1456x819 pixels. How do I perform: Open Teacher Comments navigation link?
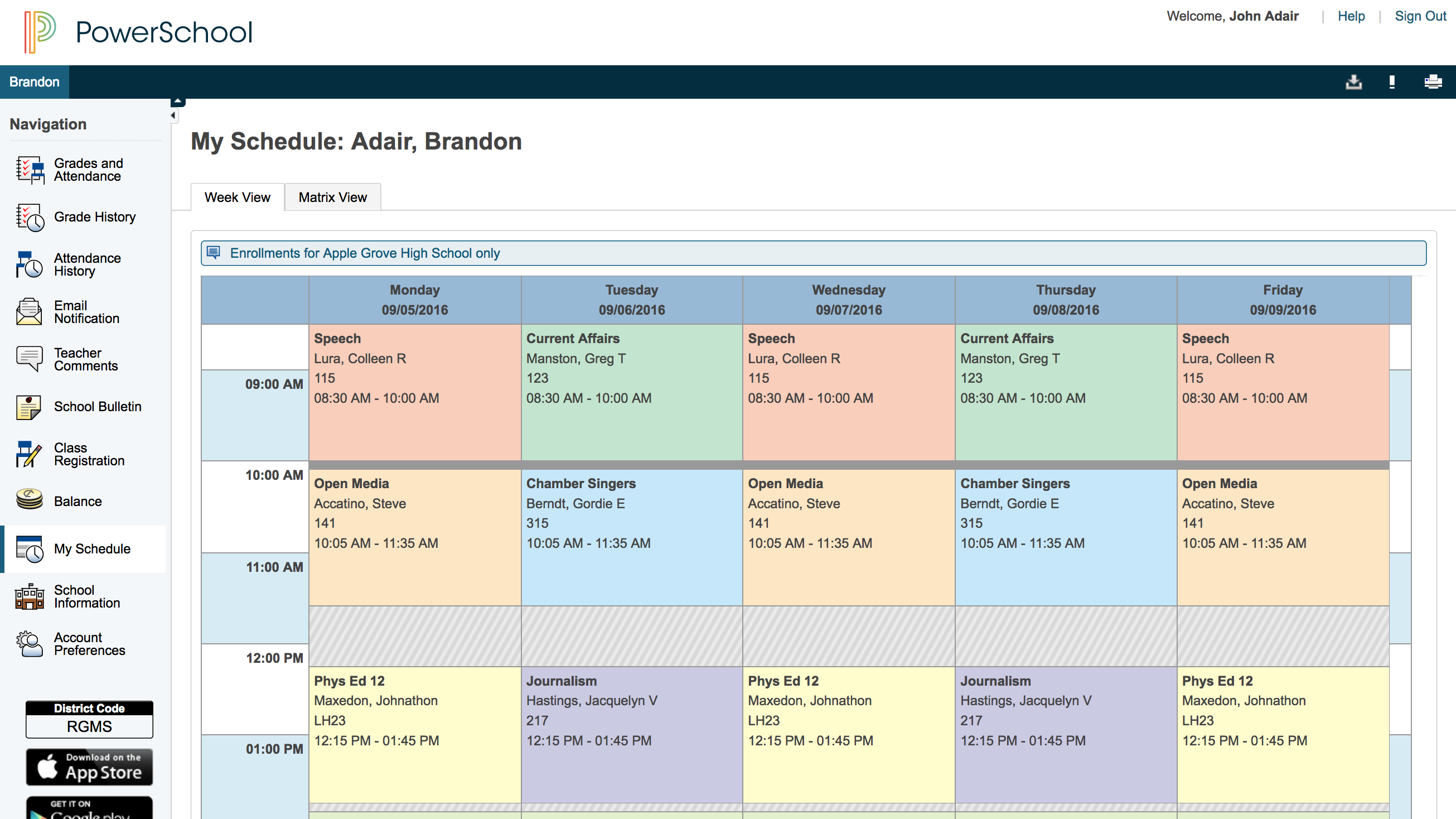86,359
